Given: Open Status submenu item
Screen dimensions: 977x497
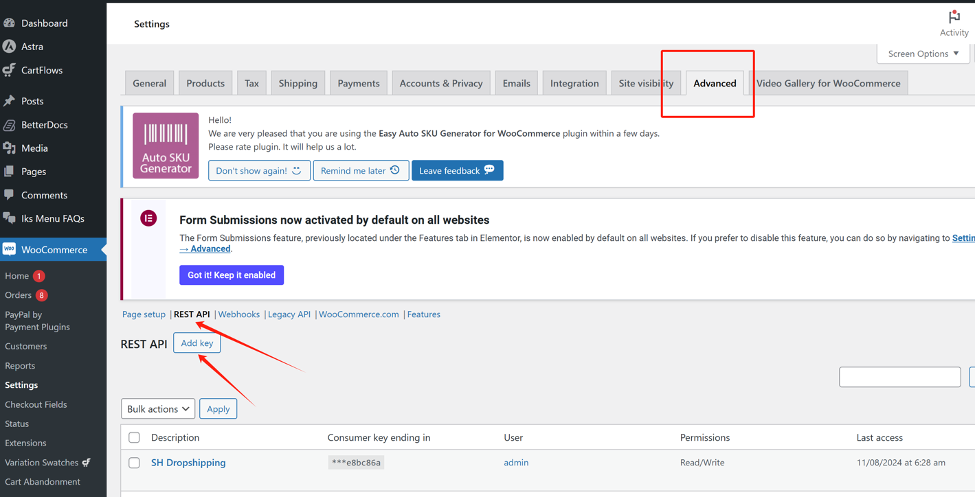Looking at the screenshot, I should [x=17, y=424].
